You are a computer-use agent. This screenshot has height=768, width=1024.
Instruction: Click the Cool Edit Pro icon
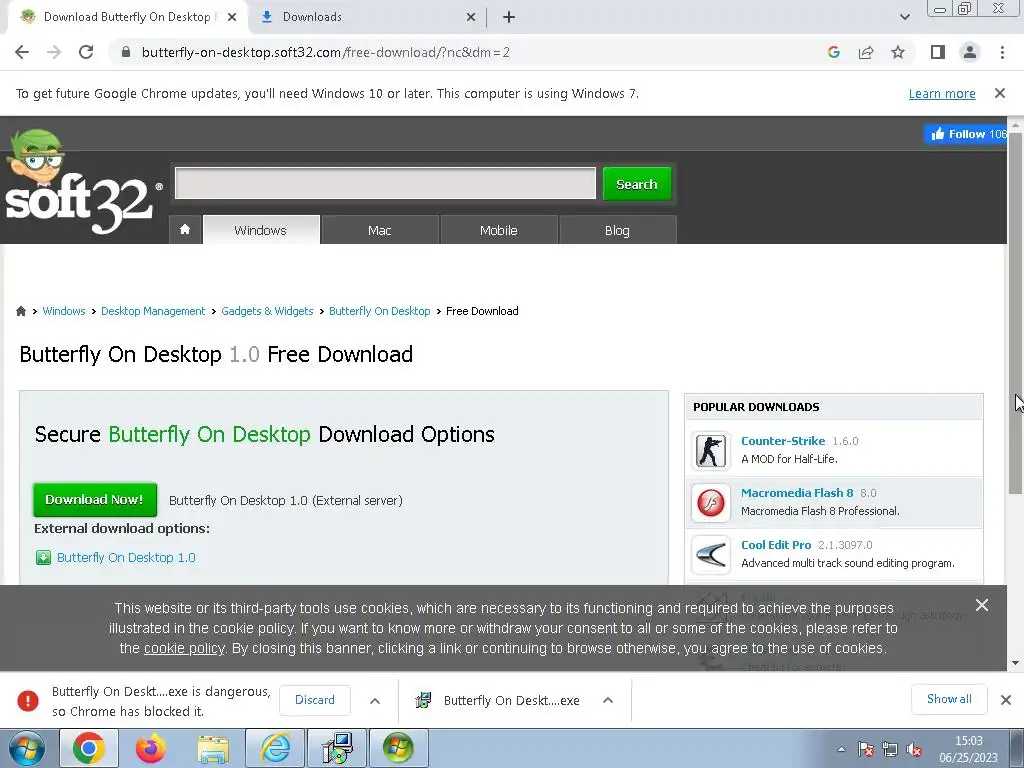pyautogui.click(x=711, y=554)
